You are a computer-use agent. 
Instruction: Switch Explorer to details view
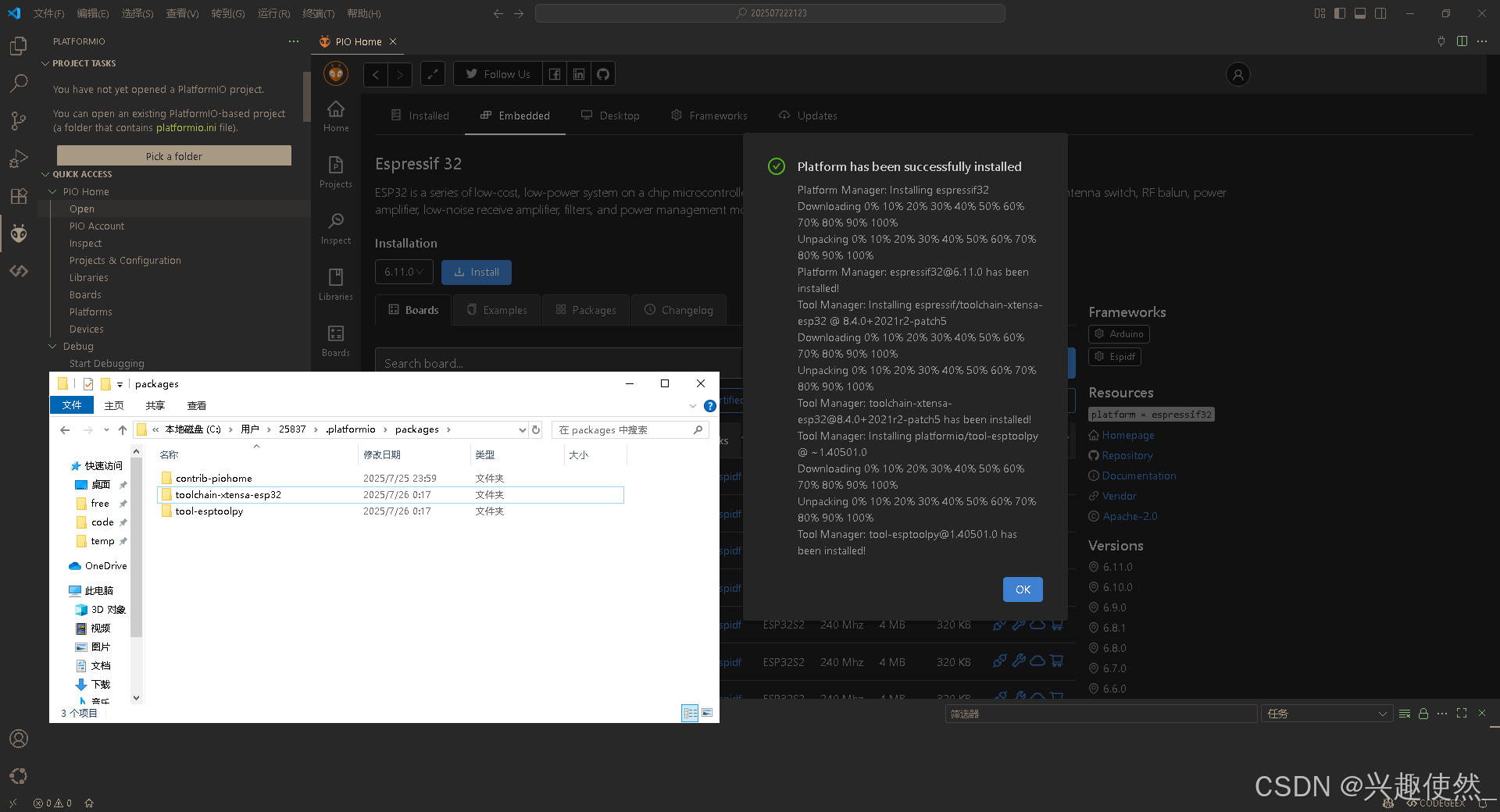coord(690,713)
